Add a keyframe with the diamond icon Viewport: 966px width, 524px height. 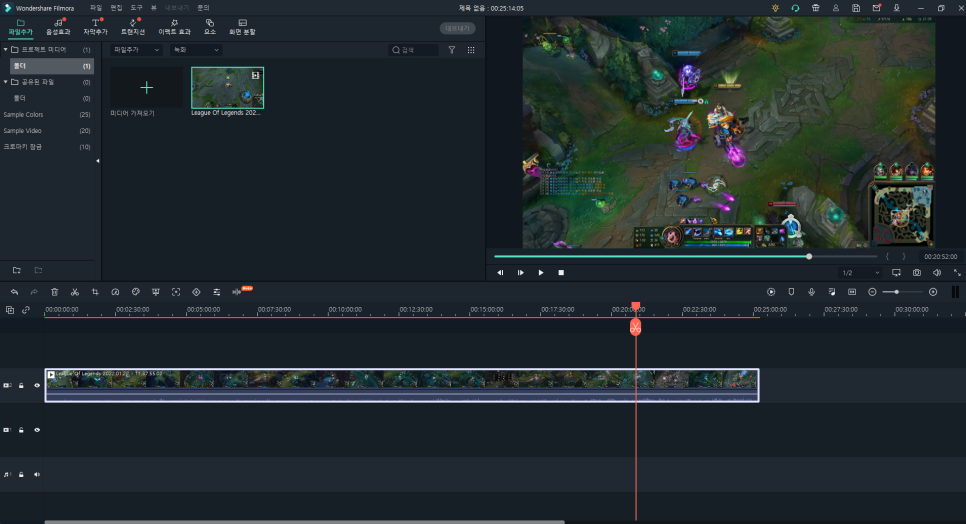coord(197,292)
